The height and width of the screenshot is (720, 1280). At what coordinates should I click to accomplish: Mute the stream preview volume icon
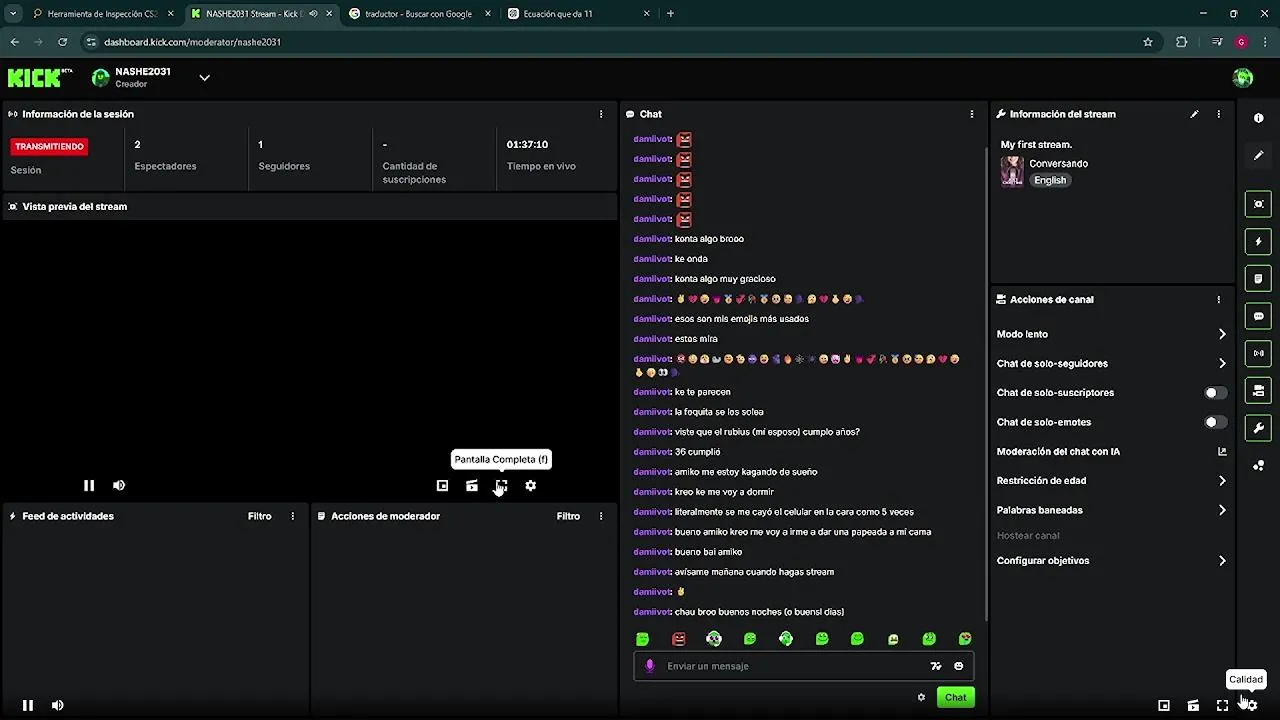tap(119, 485)
